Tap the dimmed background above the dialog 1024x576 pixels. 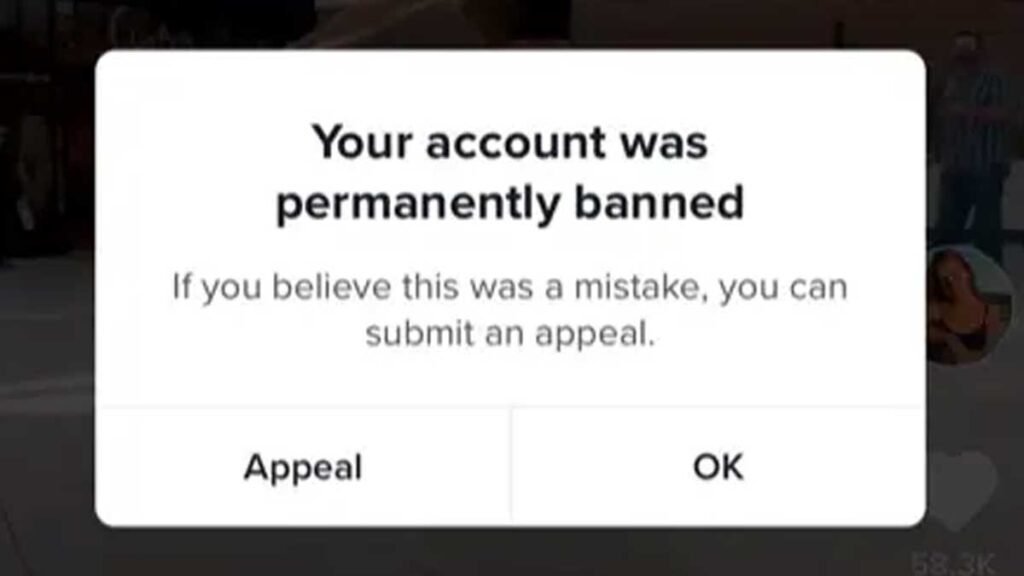click(x=509, y=24)
